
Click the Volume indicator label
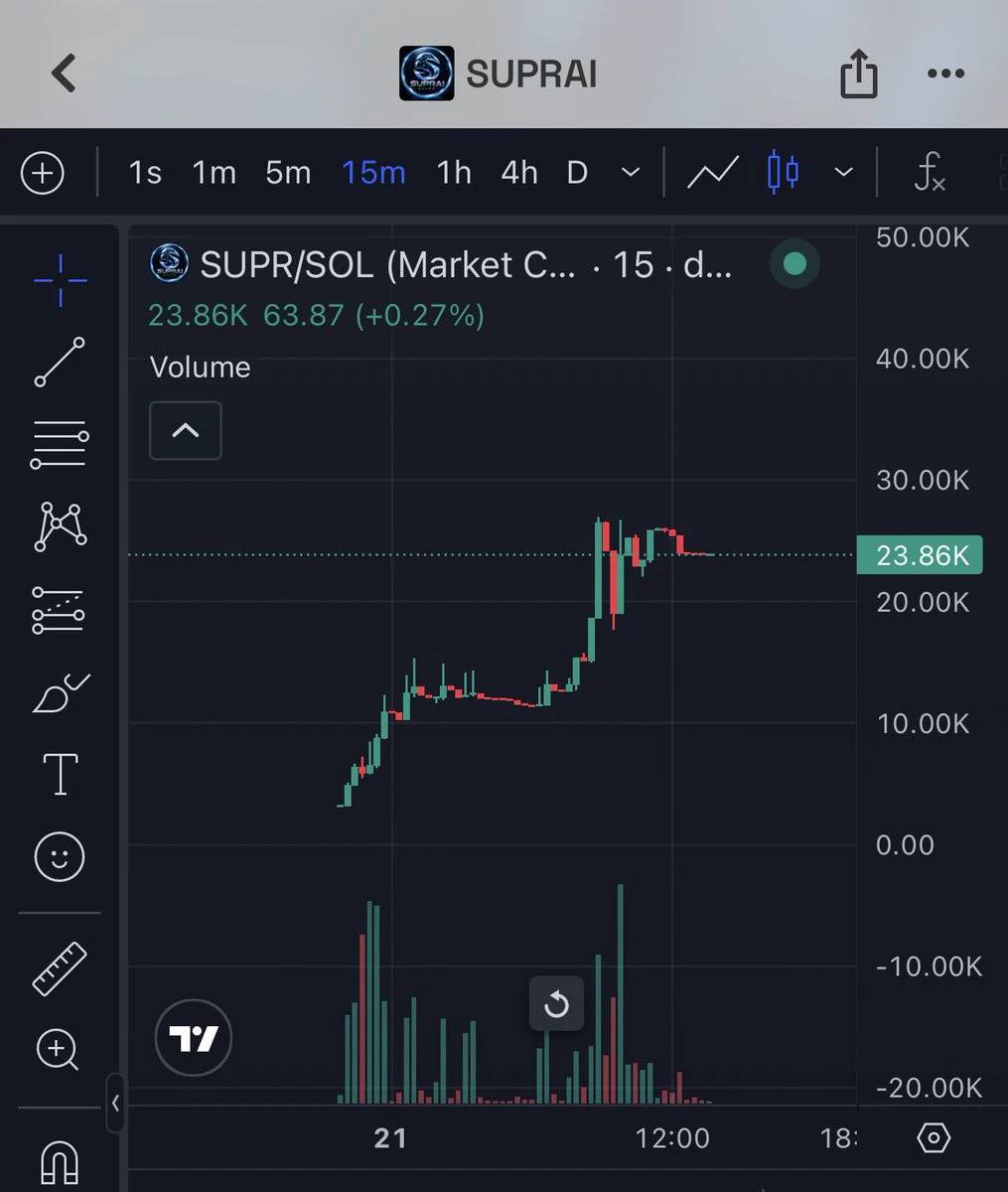click(x=200, y=368)
